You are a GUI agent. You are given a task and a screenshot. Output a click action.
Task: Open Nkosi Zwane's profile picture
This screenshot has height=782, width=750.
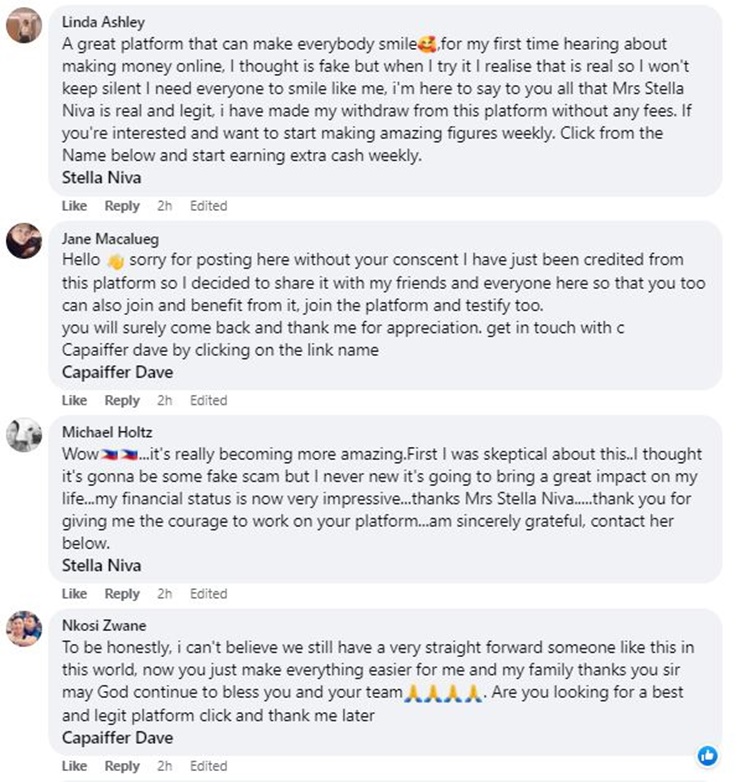pyautogui.click(x=24, y=628)
